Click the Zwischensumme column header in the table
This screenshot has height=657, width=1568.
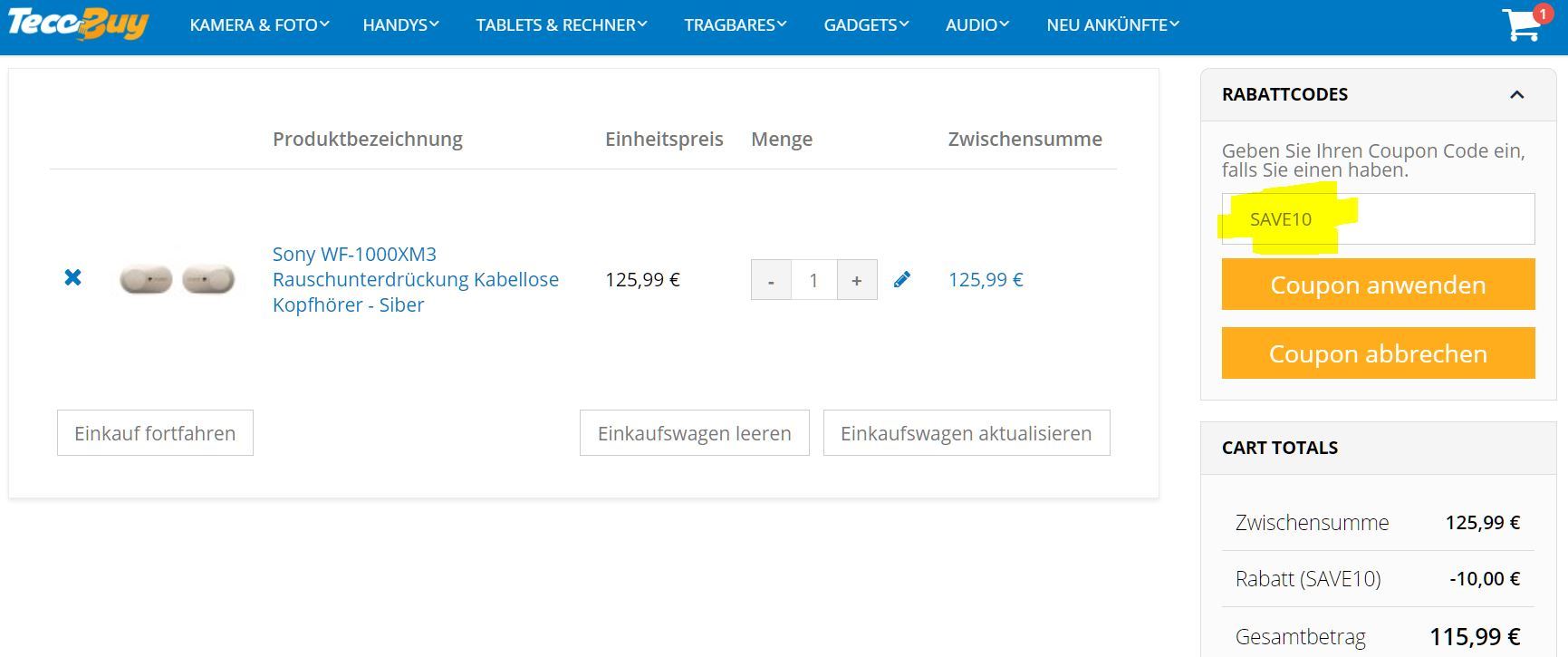tap(1025, 139)
